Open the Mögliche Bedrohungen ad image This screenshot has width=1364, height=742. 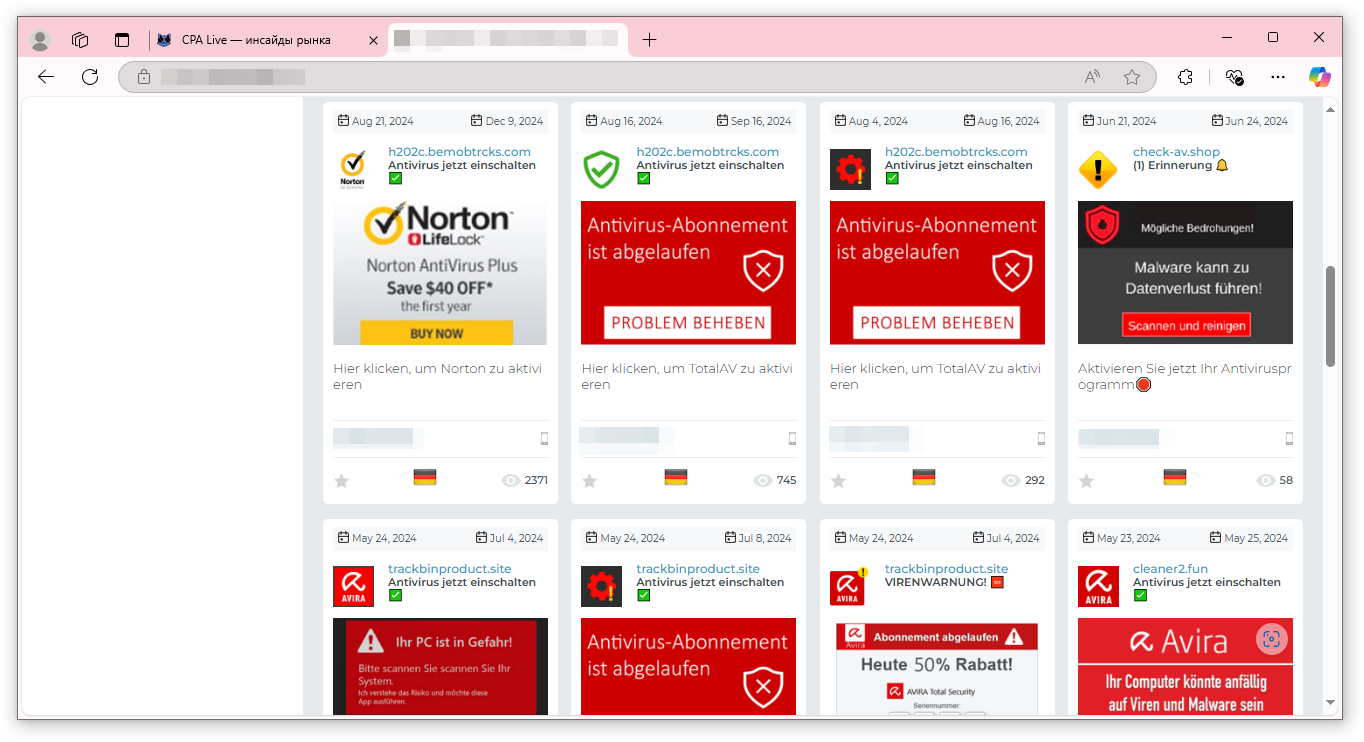coord(1185,273)
